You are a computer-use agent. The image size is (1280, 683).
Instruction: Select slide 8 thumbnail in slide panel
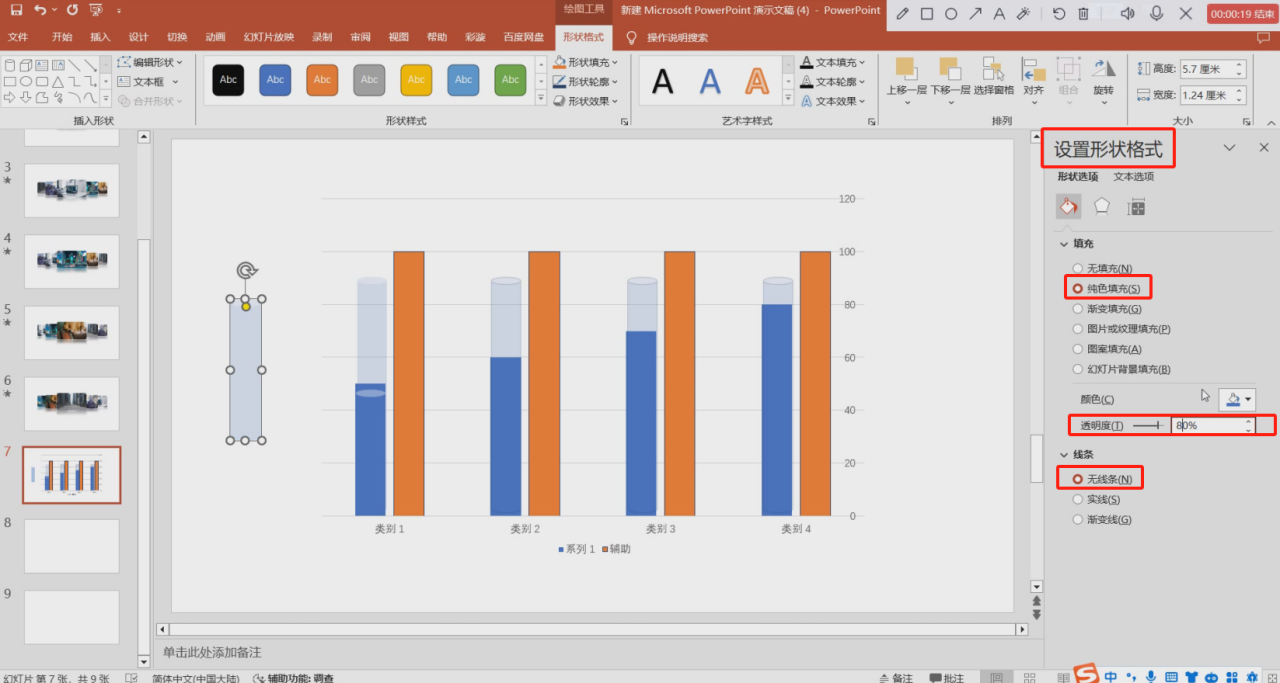click(71, 545)
